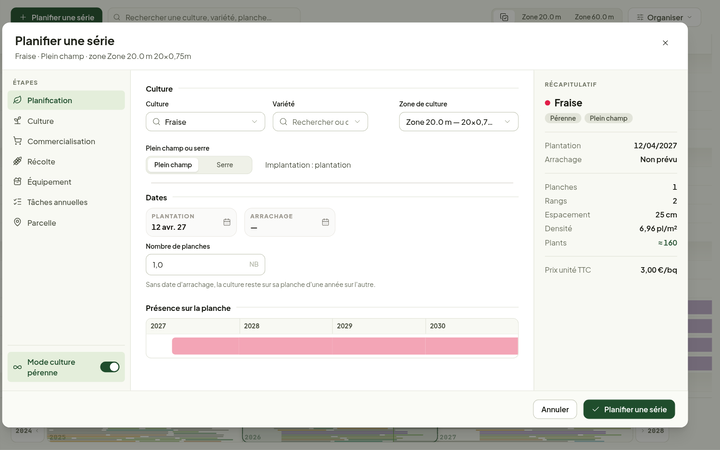Click the Non prévu arrachage value
The image size is (720, 450).
click(658, 159)
